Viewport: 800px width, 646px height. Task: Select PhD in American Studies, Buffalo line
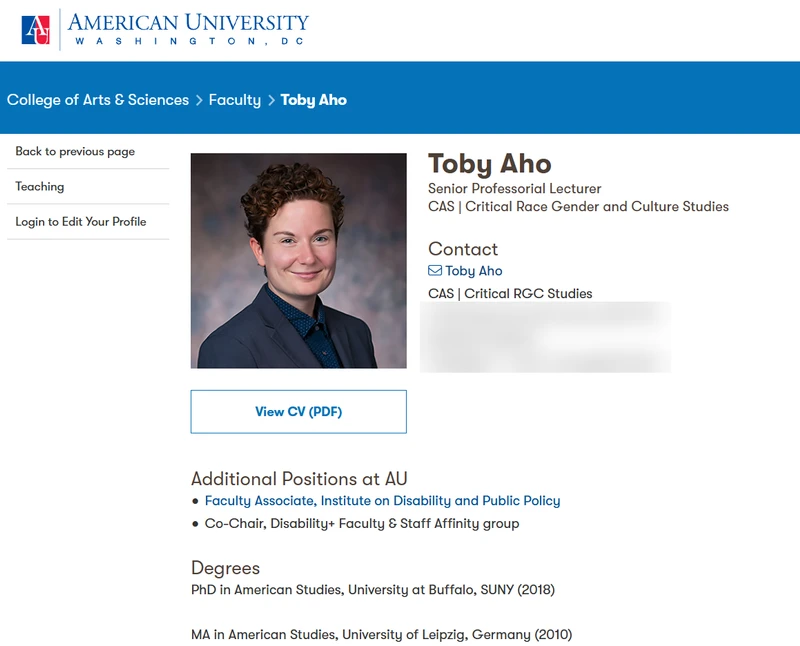click(373, 590)
